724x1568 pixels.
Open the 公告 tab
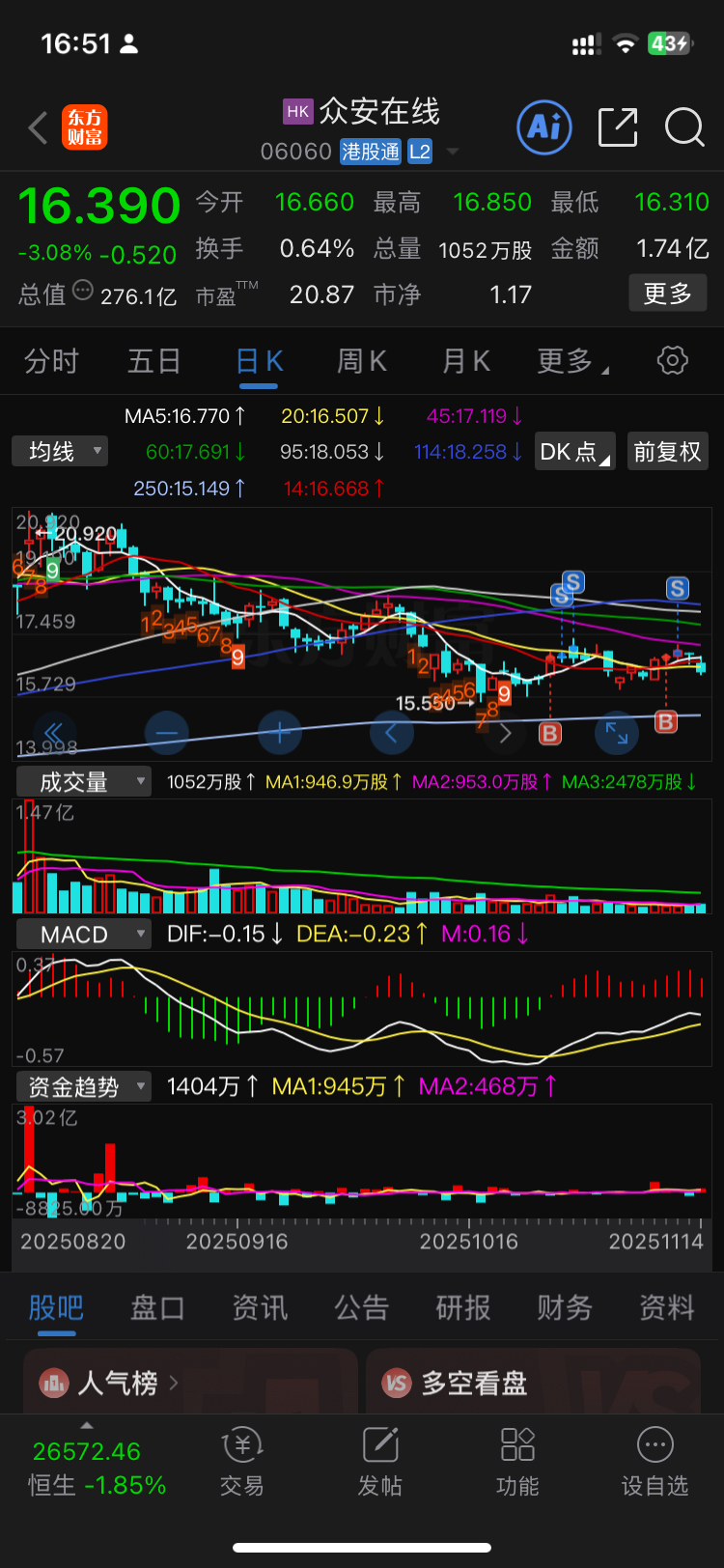pos(361,1307)
